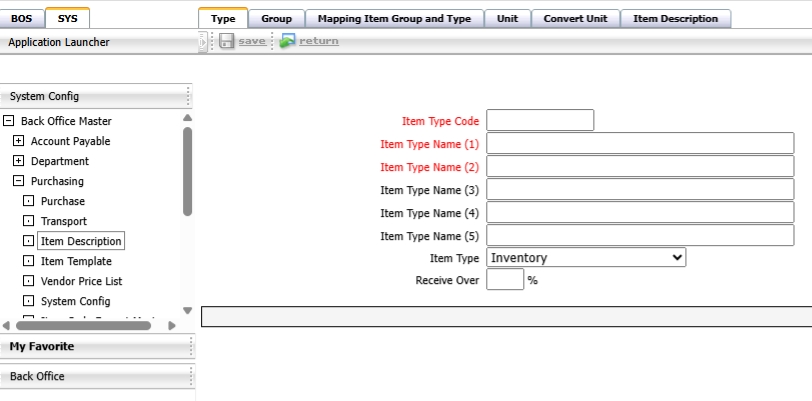Expand the Account Payable tree node

(x=18, y=141)
